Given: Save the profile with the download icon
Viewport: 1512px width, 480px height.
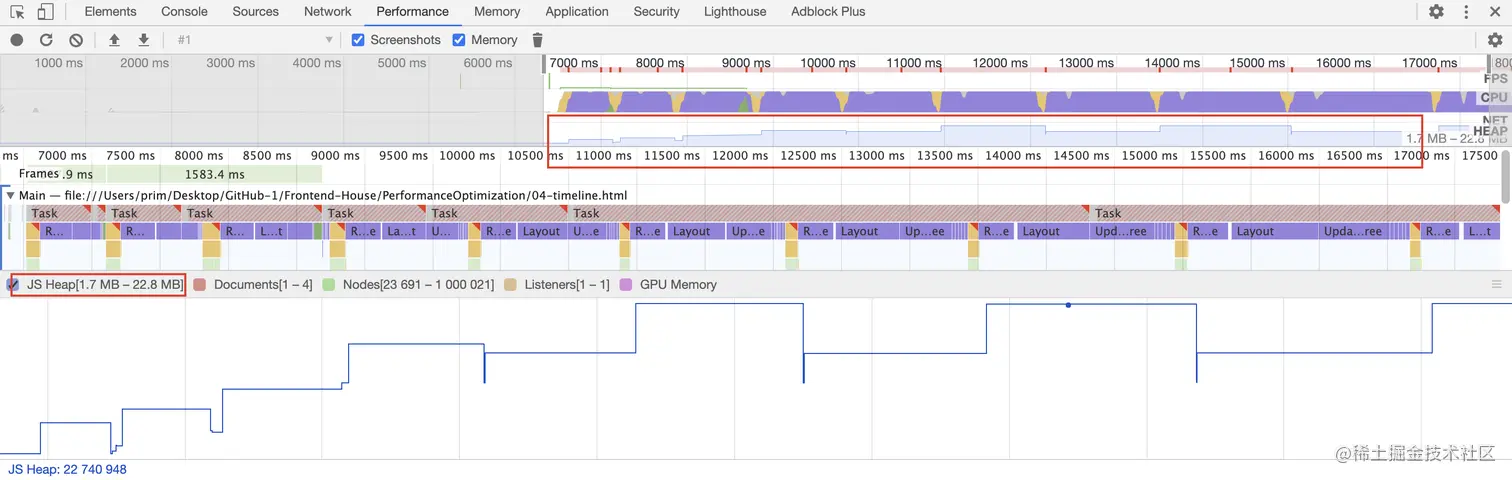Looking at the screenshot, I should coord(144,40).
